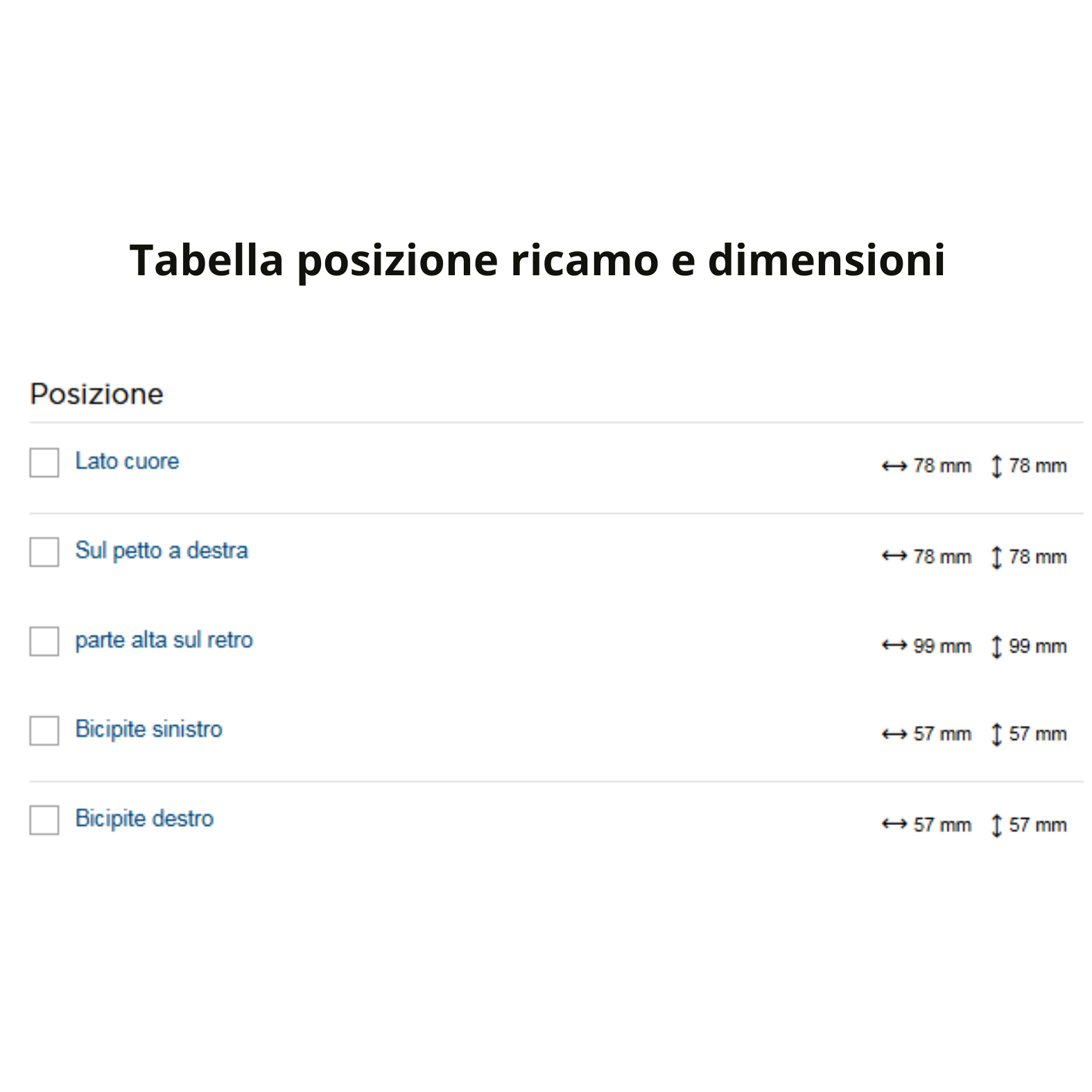The height and width of the screenshot is (1092, 1092).
Task: Click the Lato cuore label
Action: [127, 461]
